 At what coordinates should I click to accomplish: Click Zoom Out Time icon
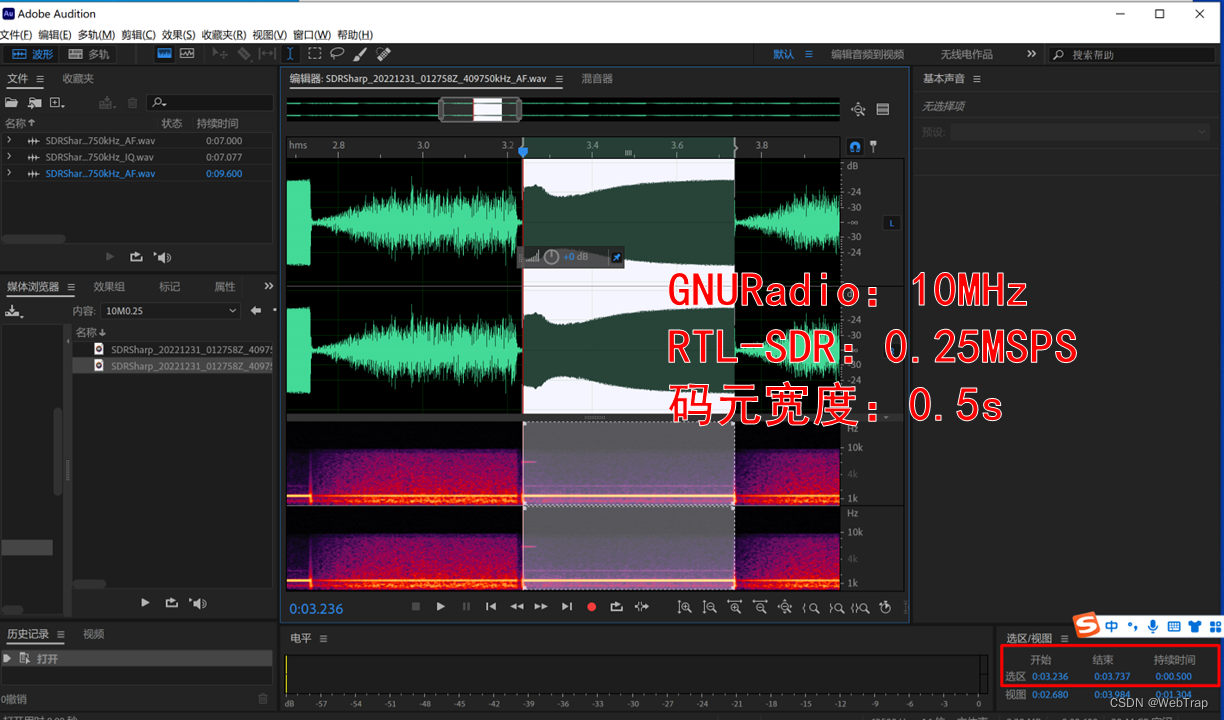760,606
